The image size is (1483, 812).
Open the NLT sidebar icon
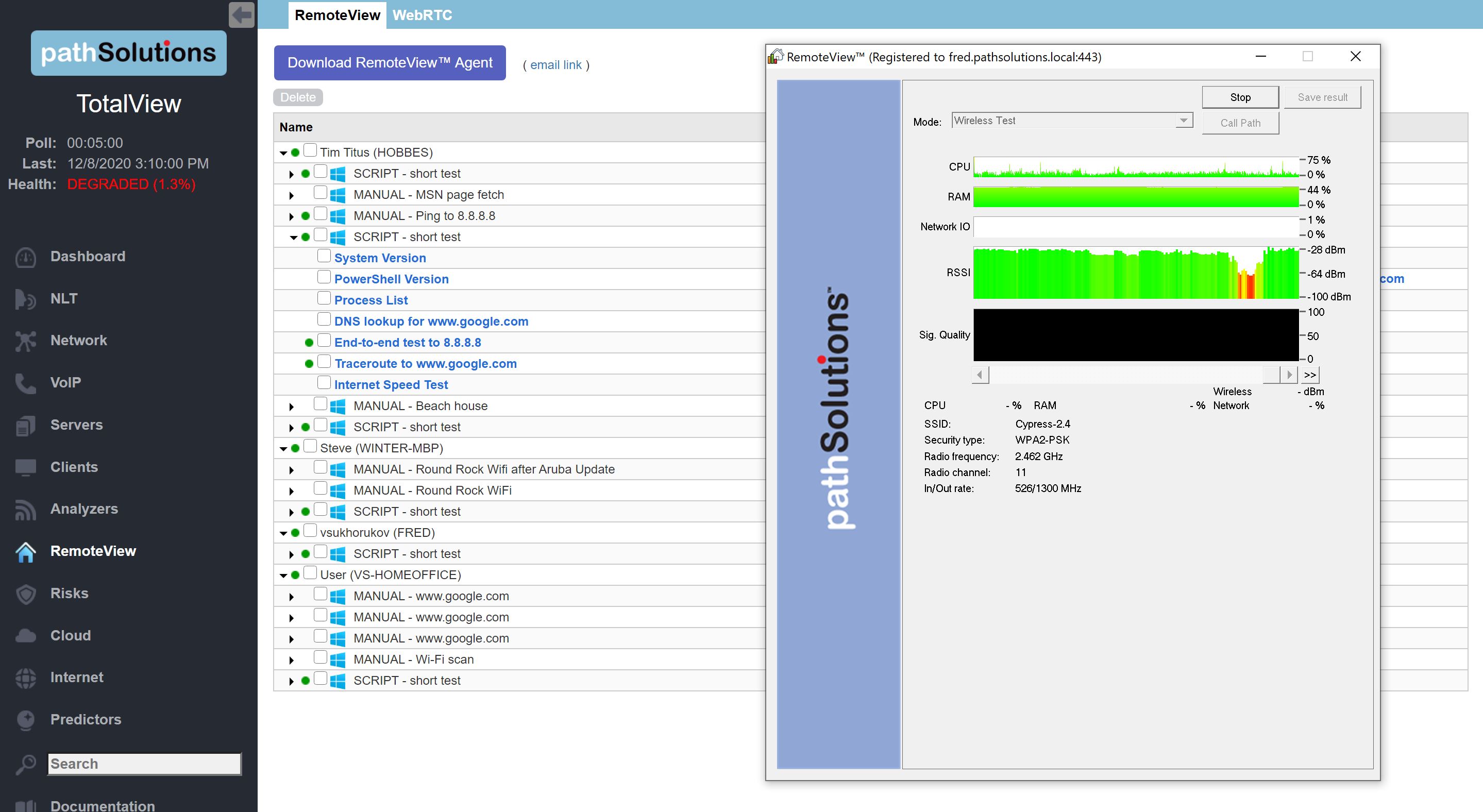point(25,299)
